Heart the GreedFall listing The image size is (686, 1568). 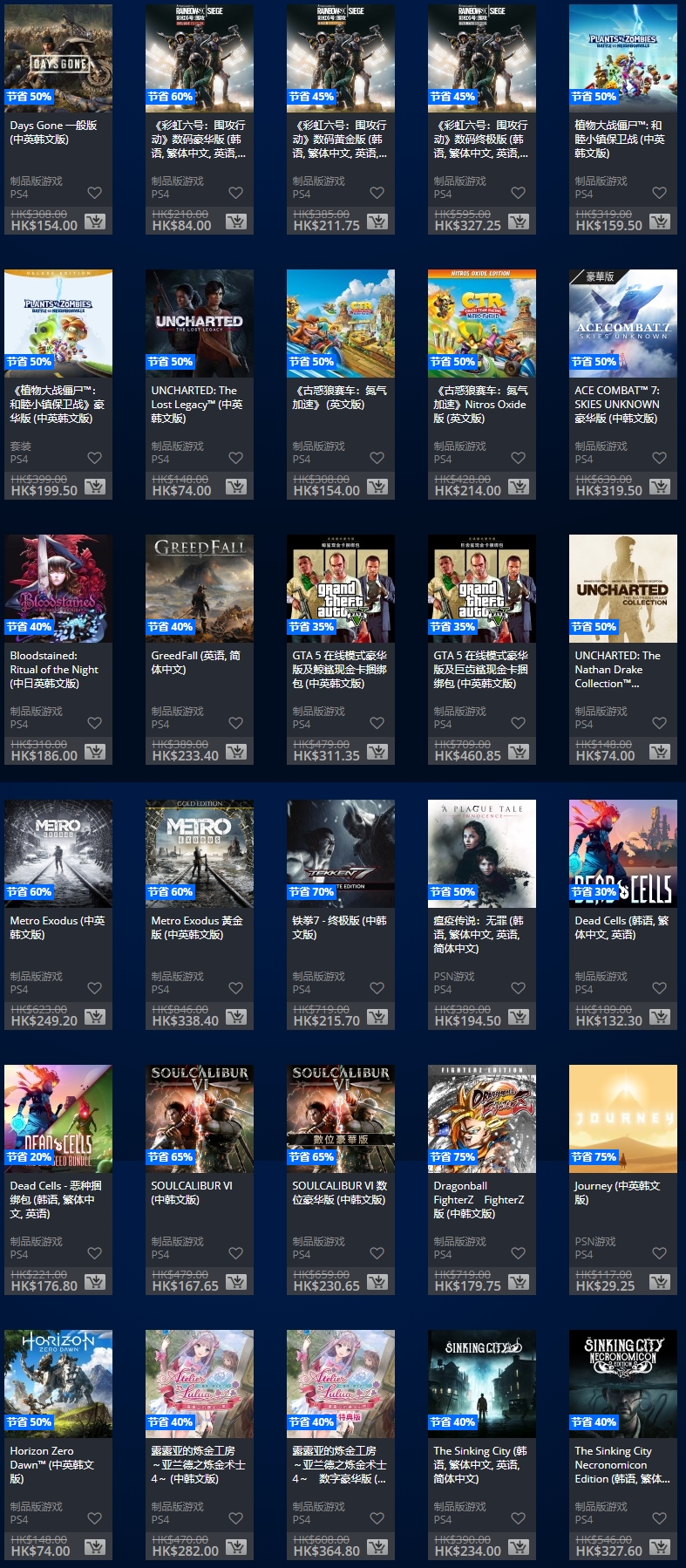click(x=236, y=723)
